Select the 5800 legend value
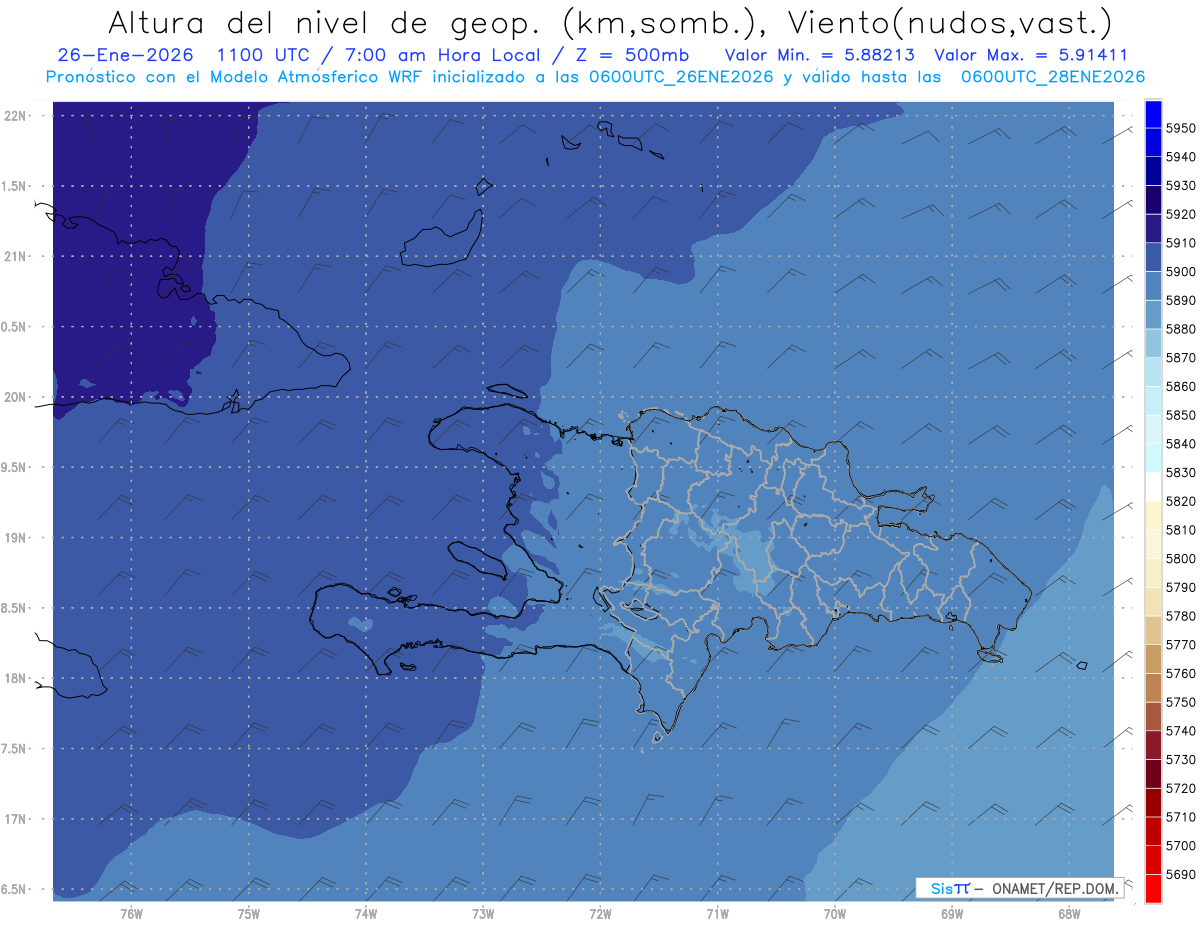1200x927 pixels. point(1180,559)
